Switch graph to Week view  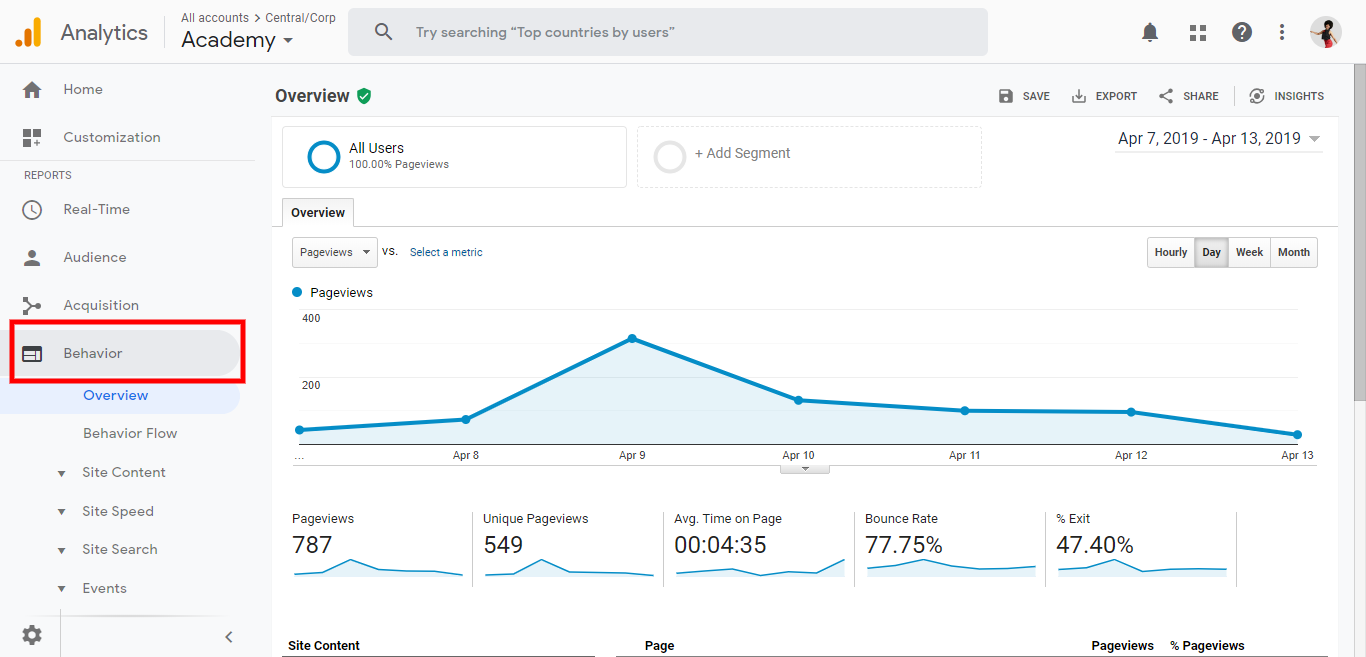[x=1249, y=253]
